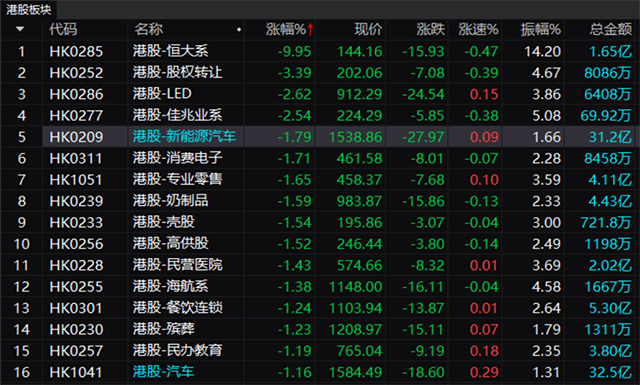640x385 pixels.
Task: Sort by the 涨跌 column header
Action: pos(430,29)
